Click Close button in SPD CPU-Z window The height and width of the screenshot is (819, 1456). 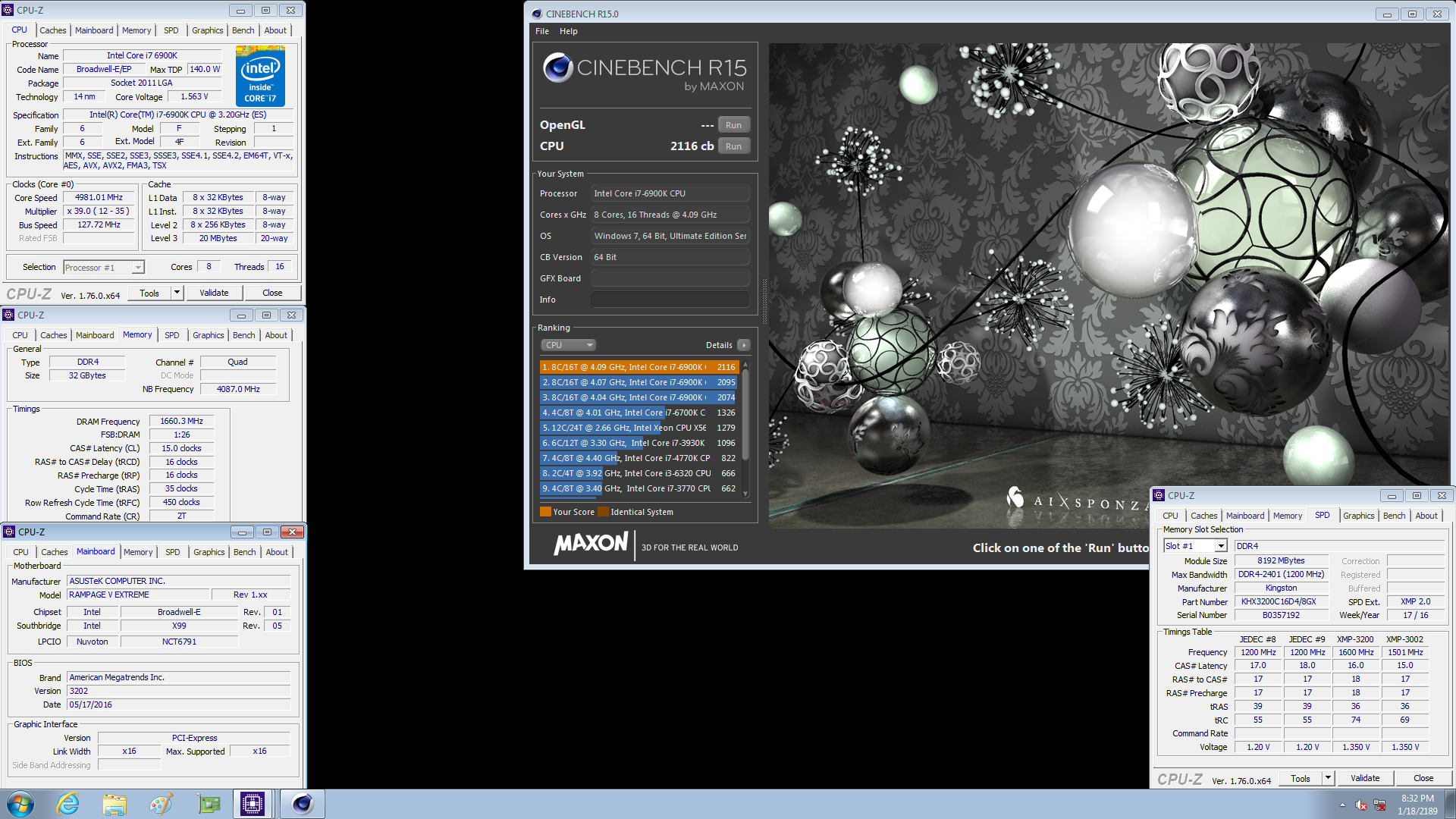[1423, 778]
